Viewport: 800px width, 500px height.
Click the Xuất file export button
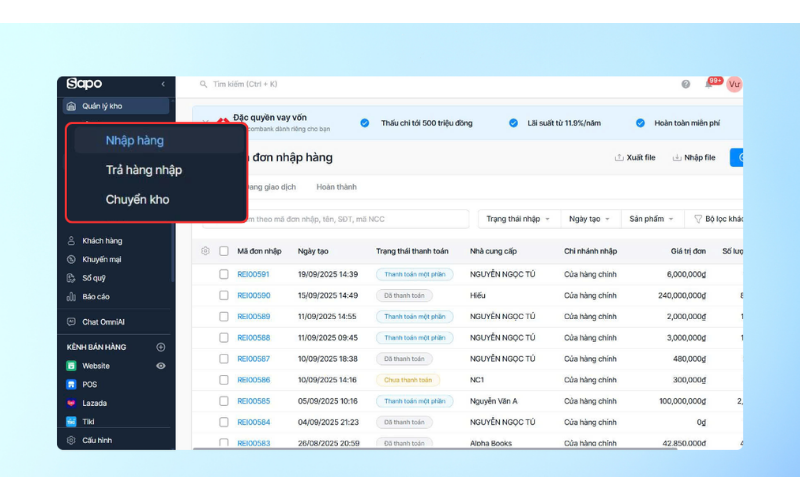[x=635, y=158]
